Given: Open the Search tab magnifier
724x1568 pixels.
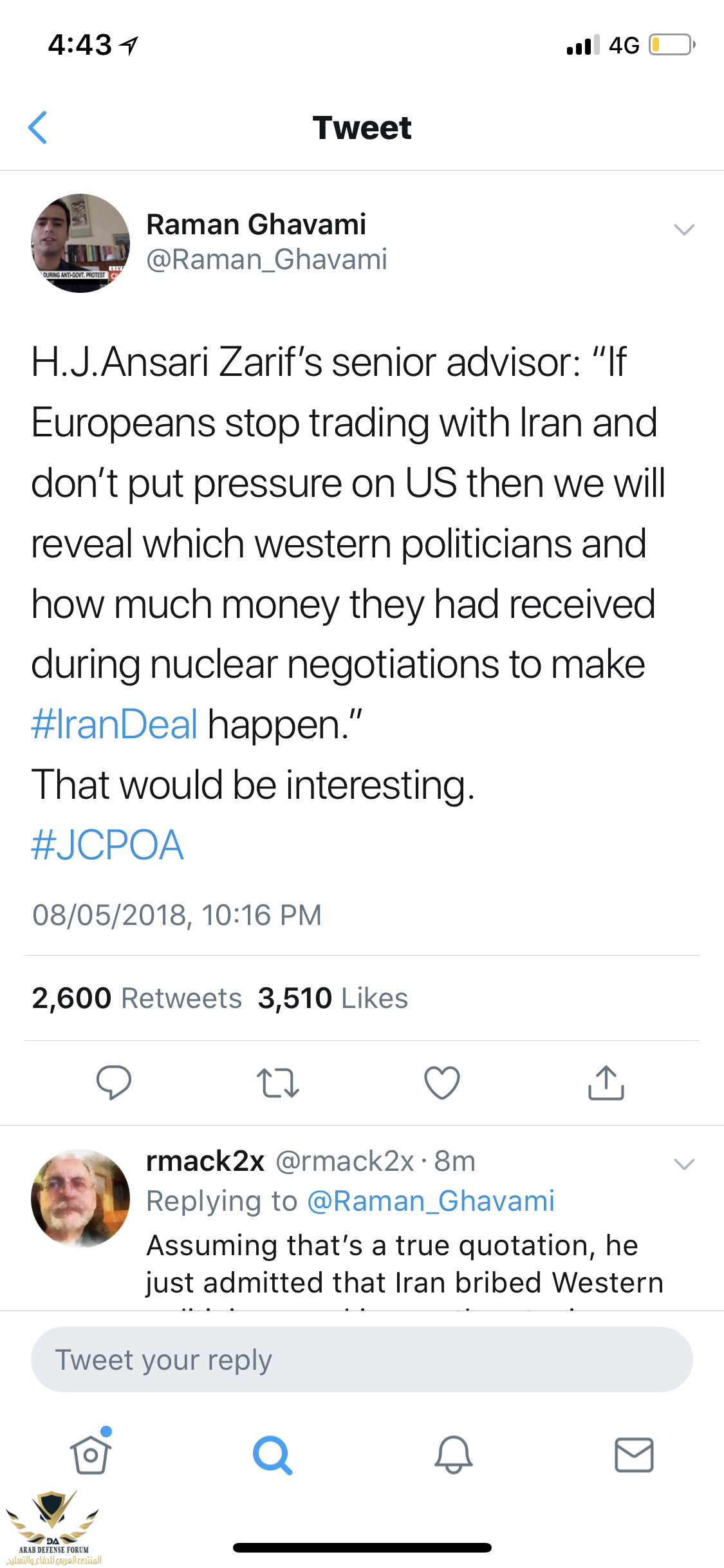Looking at the screenshot, I should coord(272,1455).
